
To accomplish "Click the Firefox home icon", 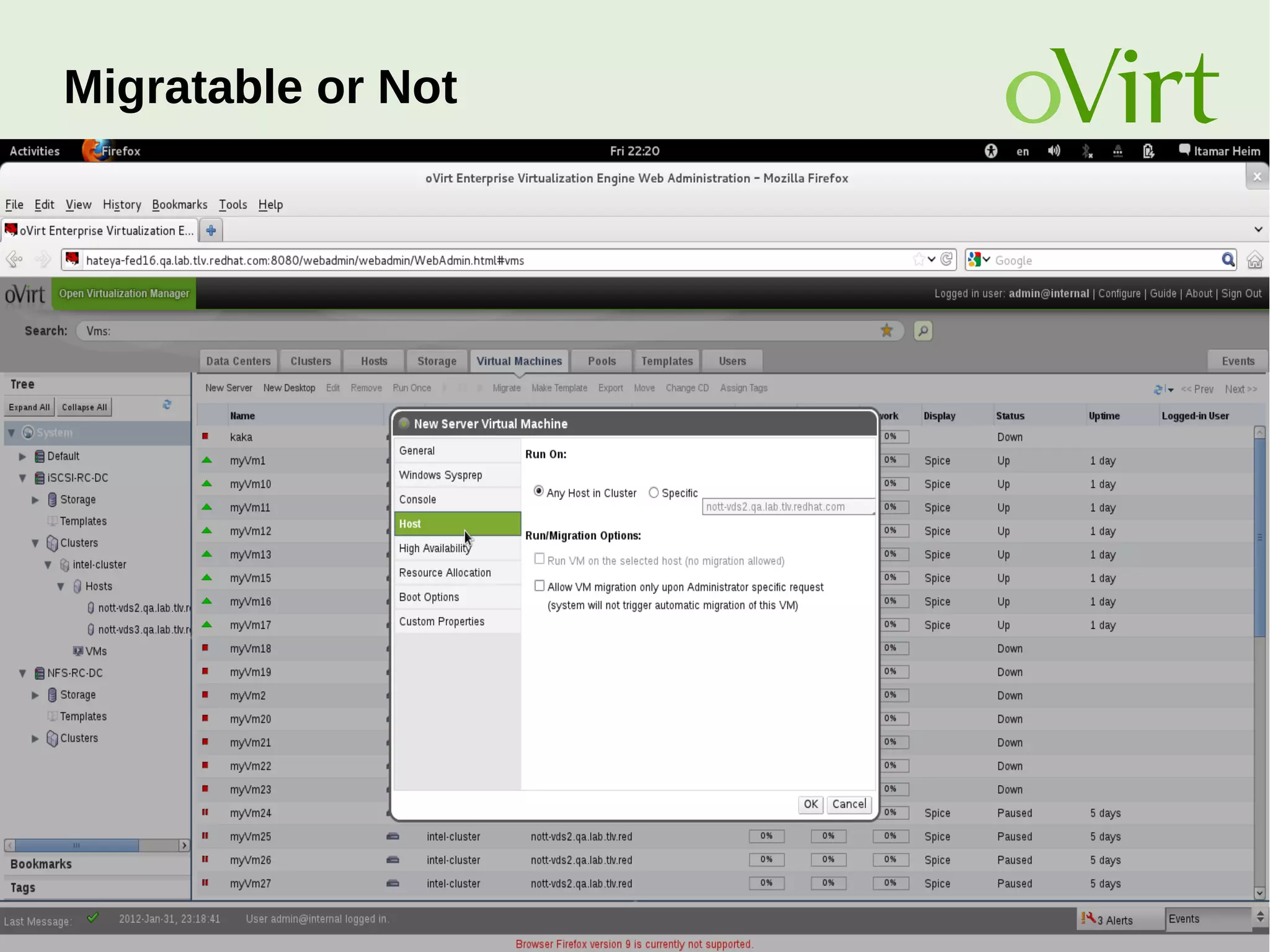I will (1254, 260).
